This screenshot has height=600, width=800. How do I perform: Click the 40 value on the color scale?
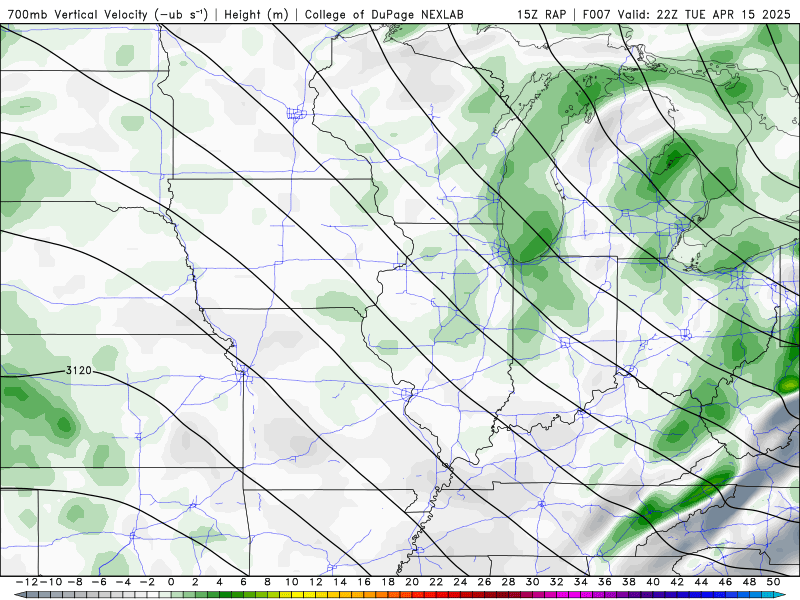coord(653,582)
